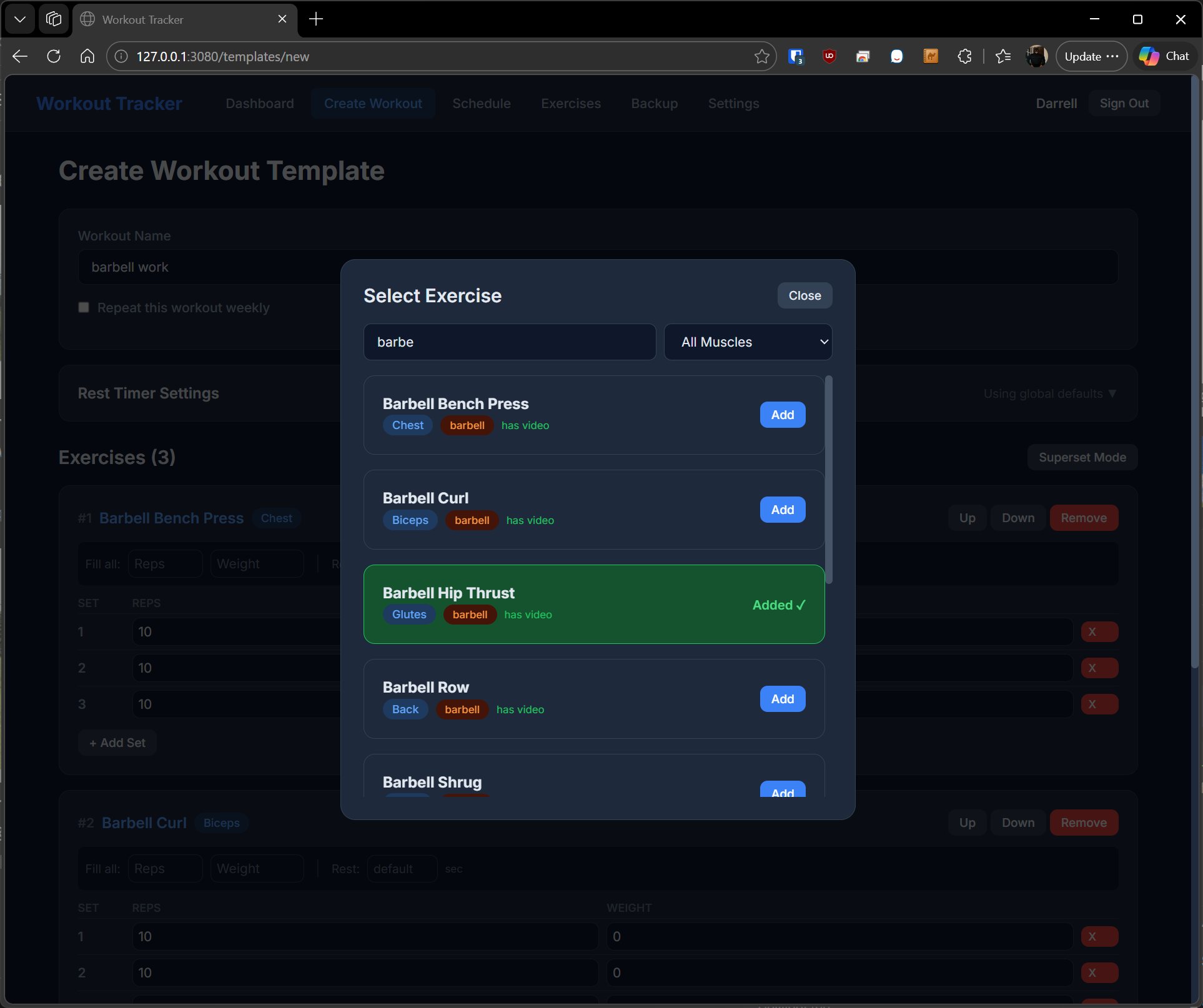Screen dimensions: 1203x1008
Task: Expand Rest Timer global defaults arrow
Action: (x=1112, y=393)
